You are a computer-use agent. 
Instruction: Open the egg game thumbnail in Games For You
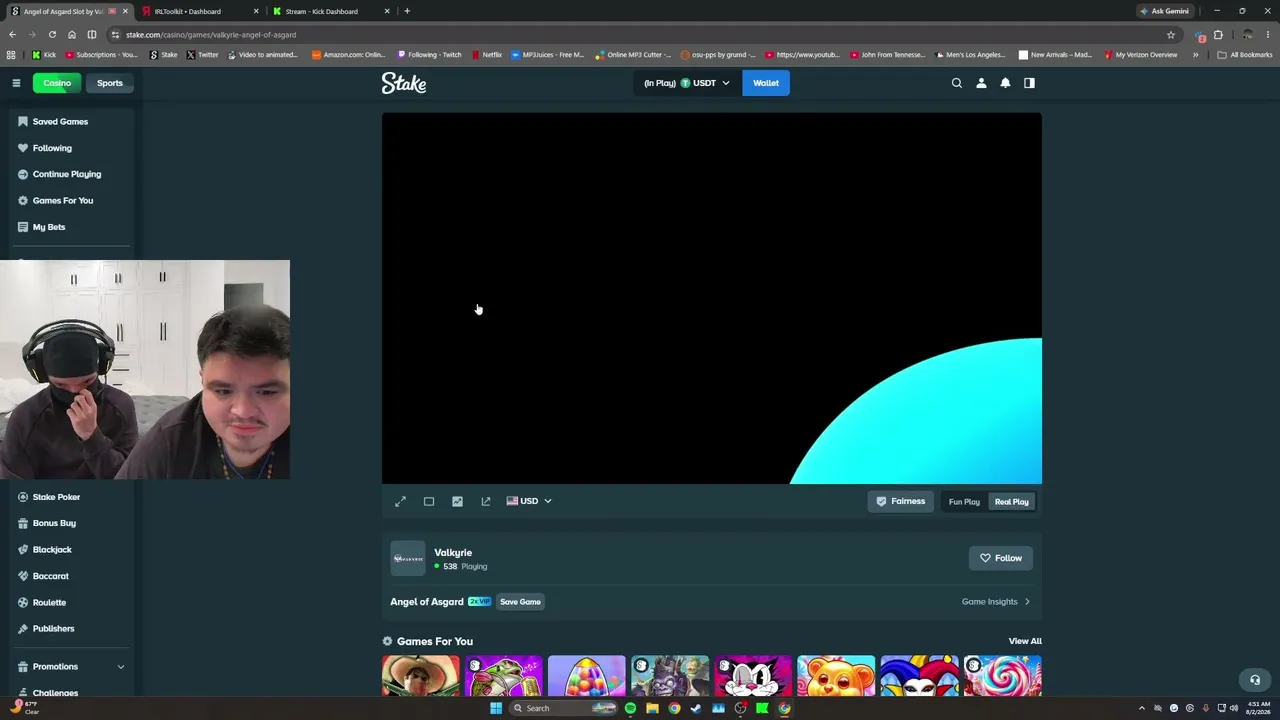click(x=587, y=676)
